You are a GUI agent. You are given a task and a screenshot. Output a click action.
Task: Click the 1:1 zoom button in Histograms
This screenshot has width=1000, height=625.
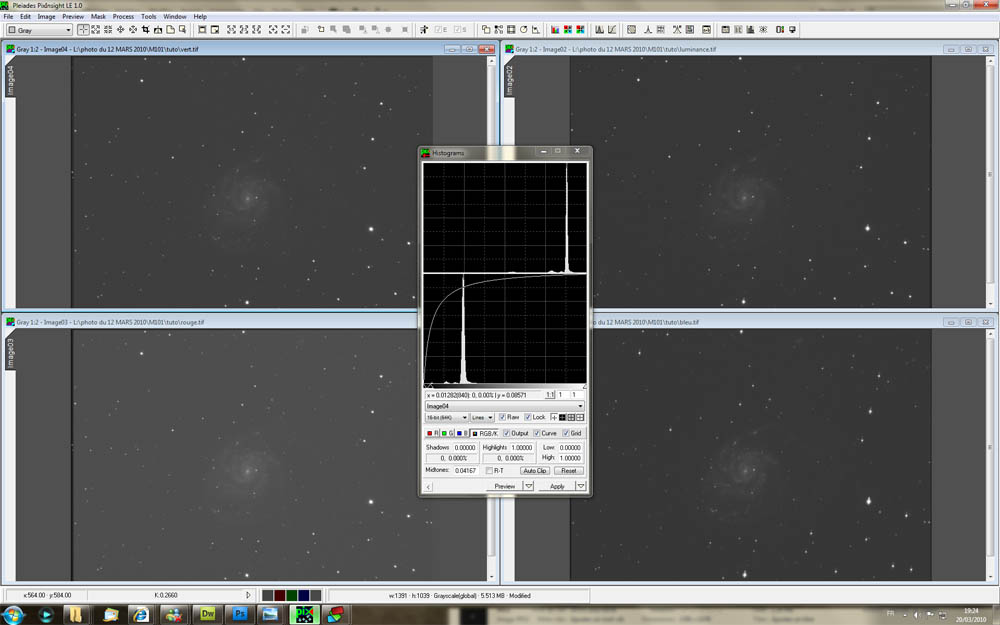549,395
